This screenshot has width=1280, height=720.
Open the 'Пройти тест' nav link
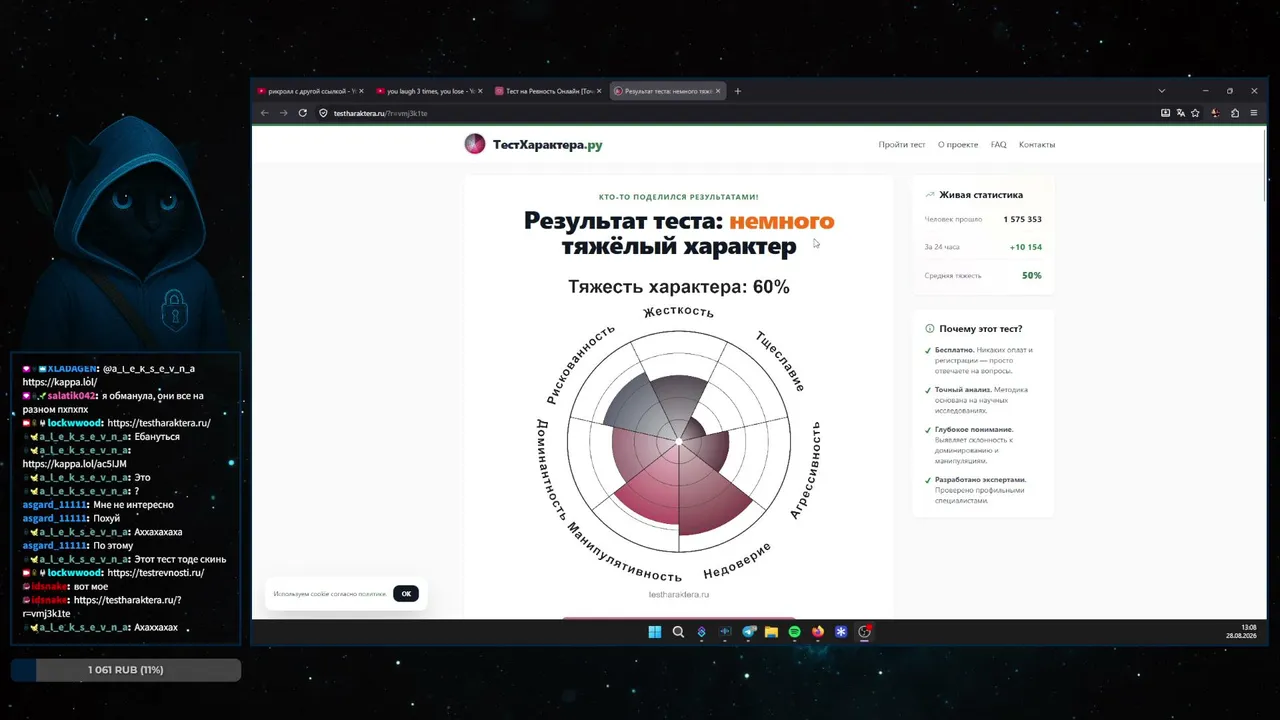tap(901, 144)
